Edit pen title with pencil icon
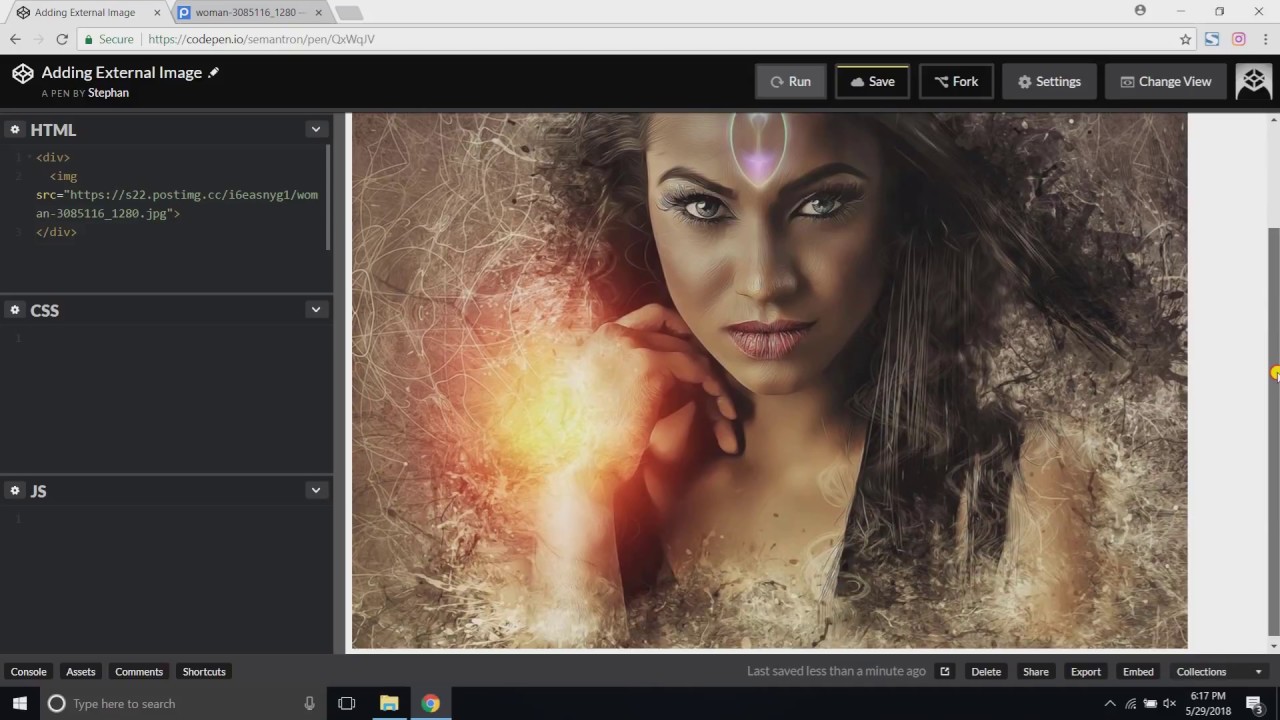This screenshot has width=1280, height=720. click(213, 72)
